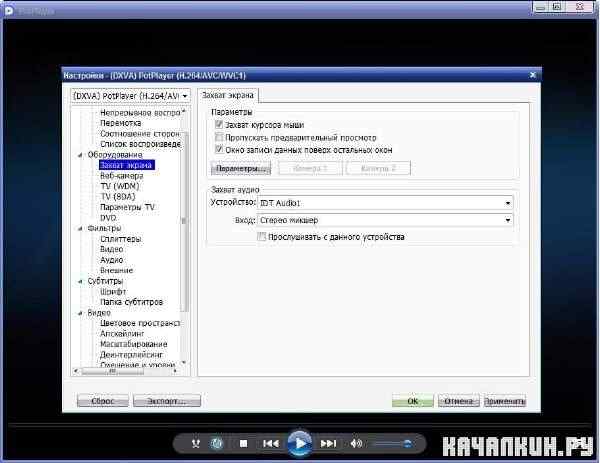Image resolution: width=600 pixels, height=463 pixels.
Task: Mute audio using the speaker icon
Action: [x=356, y=443]
